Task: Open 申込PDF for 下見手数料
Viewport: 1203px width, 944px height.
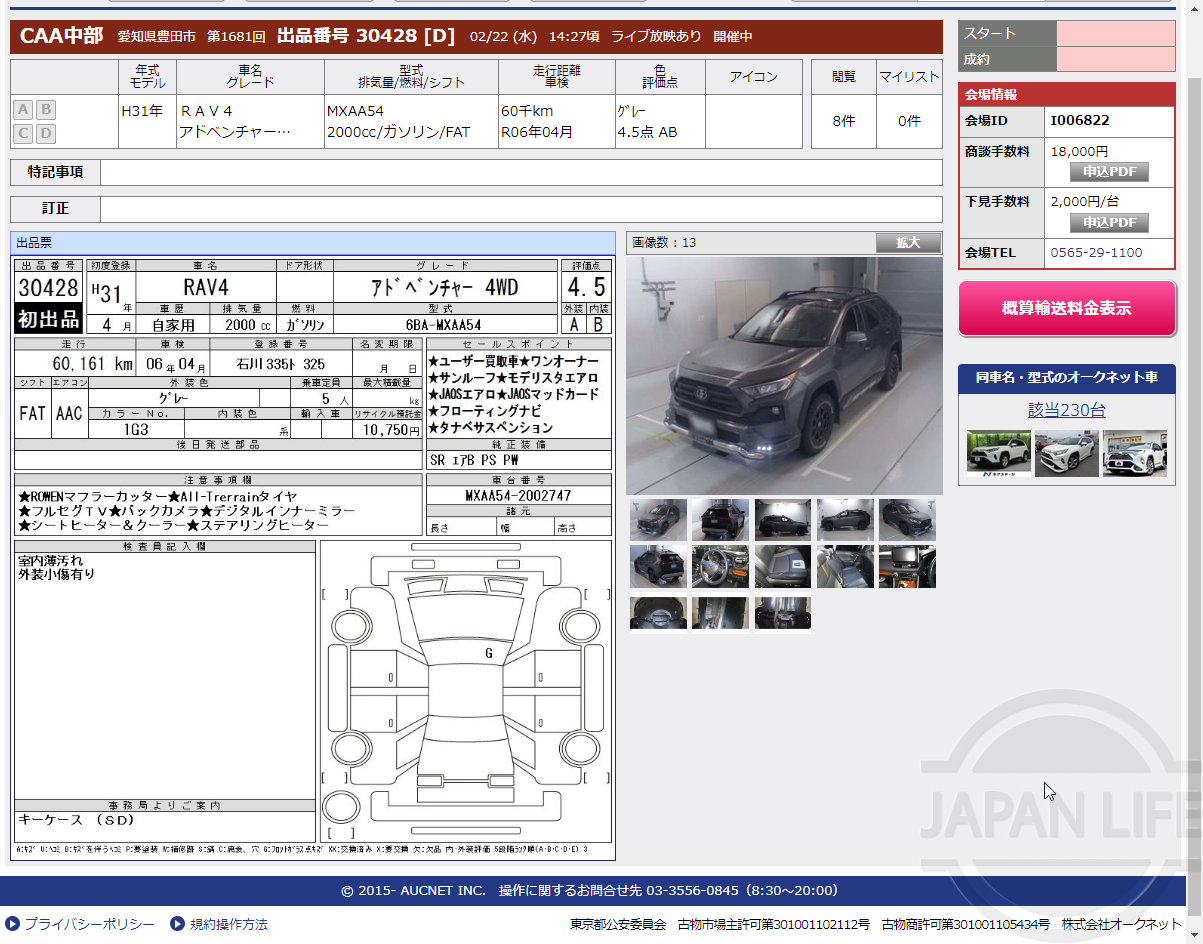Action: (1109, 222)
